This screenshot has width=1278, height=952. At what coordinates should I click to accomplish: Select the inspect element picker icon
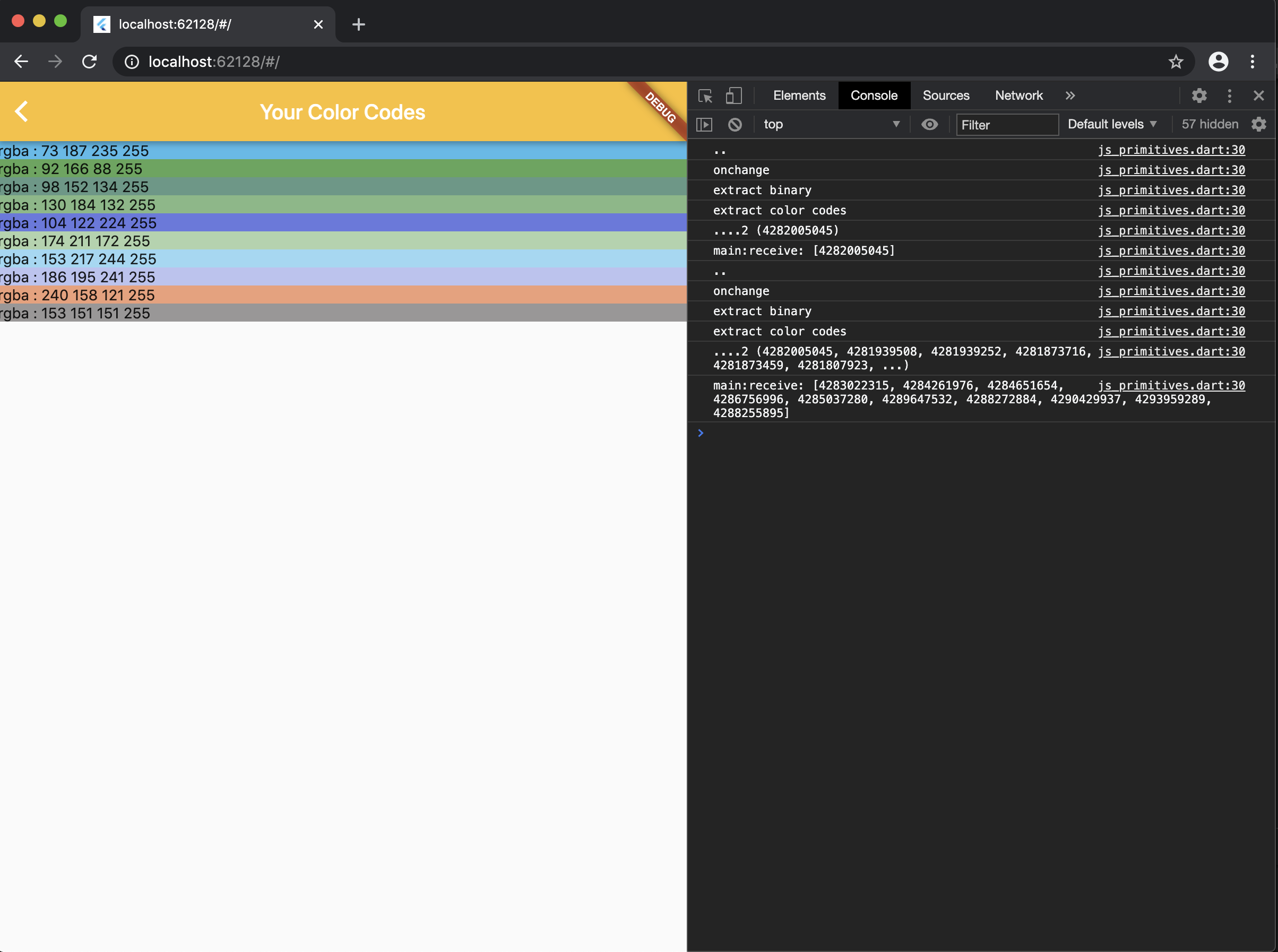click(705, 96)
